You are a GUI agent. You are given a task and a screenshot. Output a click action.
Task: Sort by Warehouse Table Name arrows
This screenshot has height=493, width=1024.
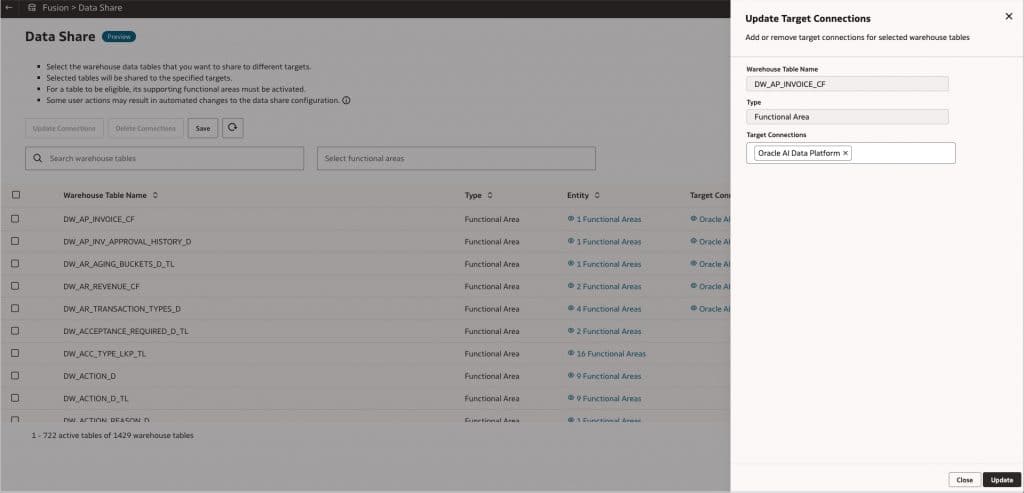pos(155,195)
